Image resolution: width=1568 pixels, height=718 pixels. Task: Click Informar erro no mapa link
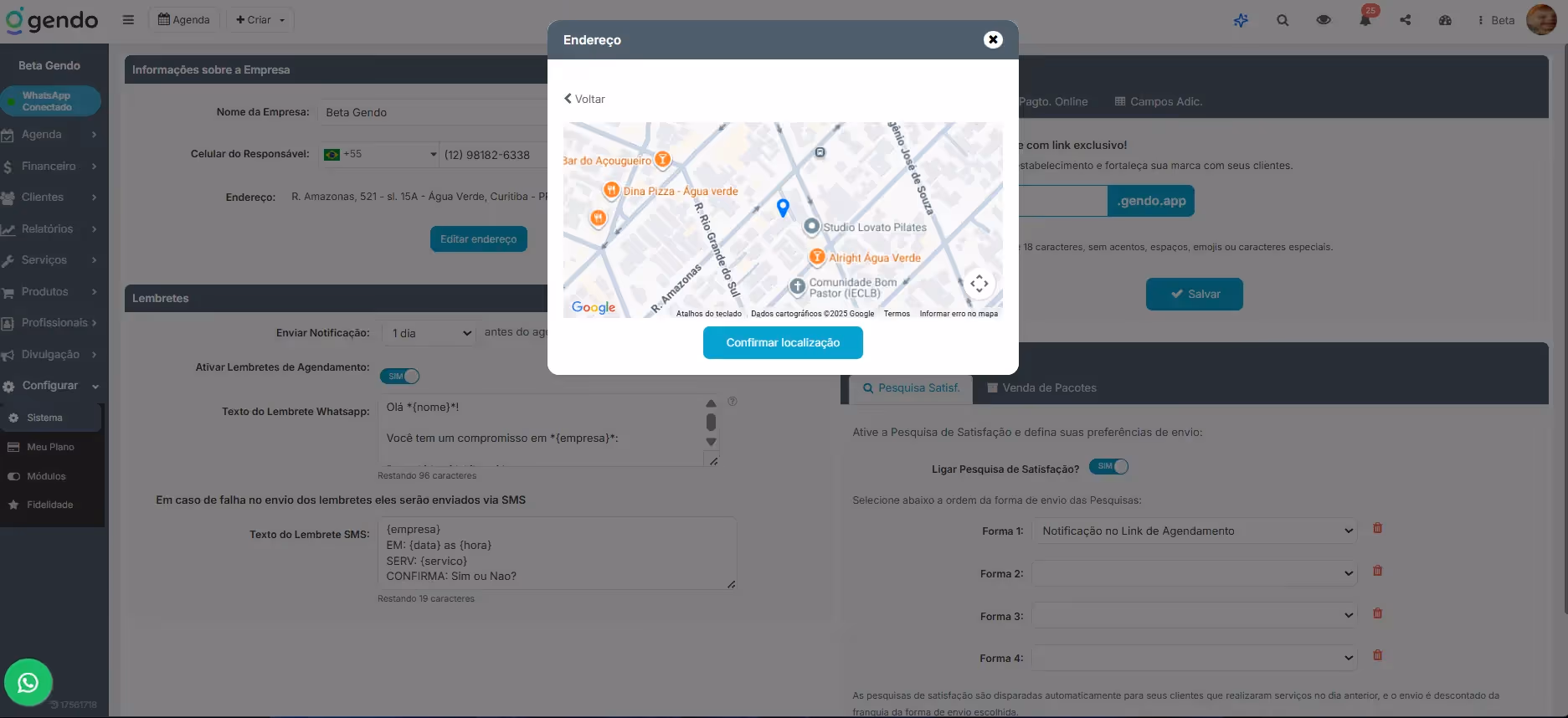[x=959, y=314]
